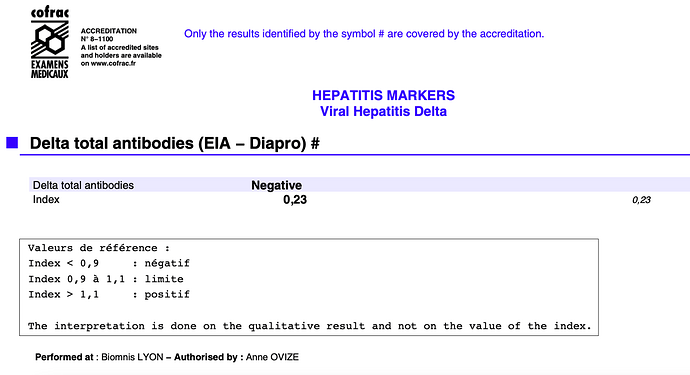Select the HEPATITIS MARKERS heading
The height and width of the screenshot is (375, 690).
(x=383, y=95)
